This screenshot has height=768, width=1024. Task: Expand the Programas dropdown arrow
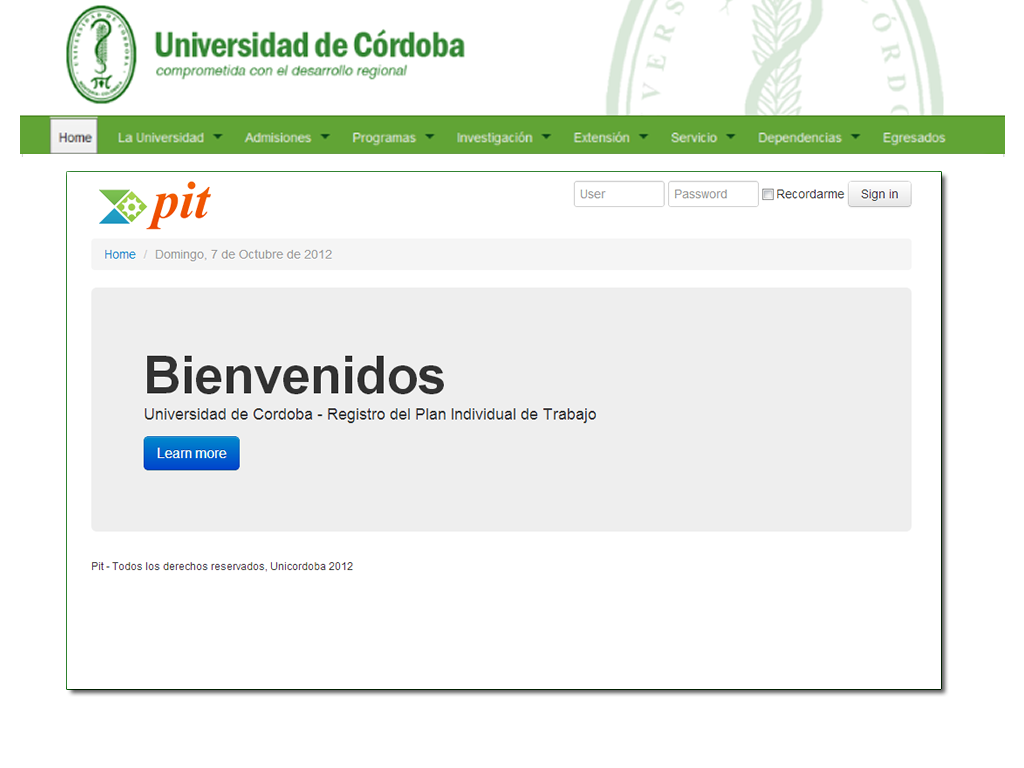tap(430, 137)
